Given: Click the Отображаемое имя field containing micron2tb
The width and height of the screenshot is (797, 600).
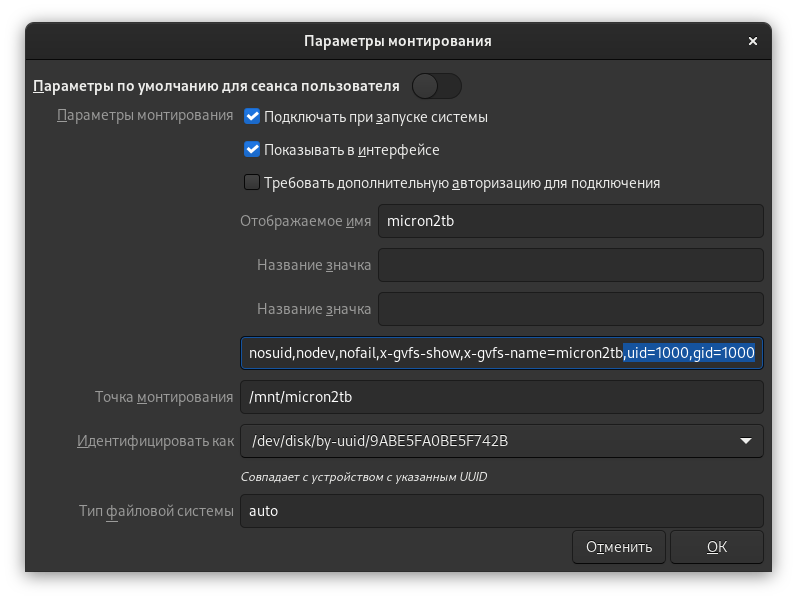Looking at the screenshot, I should point(570,221).
